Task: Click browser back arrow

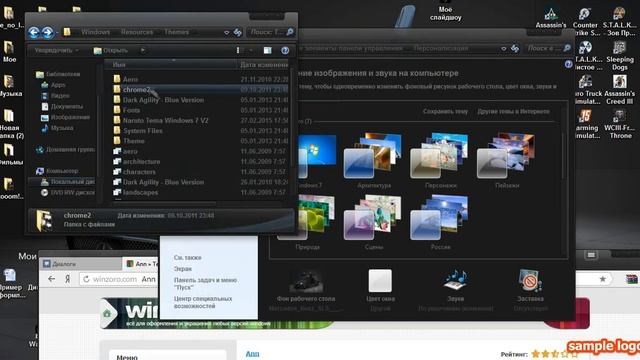Action: click(51, 279)
